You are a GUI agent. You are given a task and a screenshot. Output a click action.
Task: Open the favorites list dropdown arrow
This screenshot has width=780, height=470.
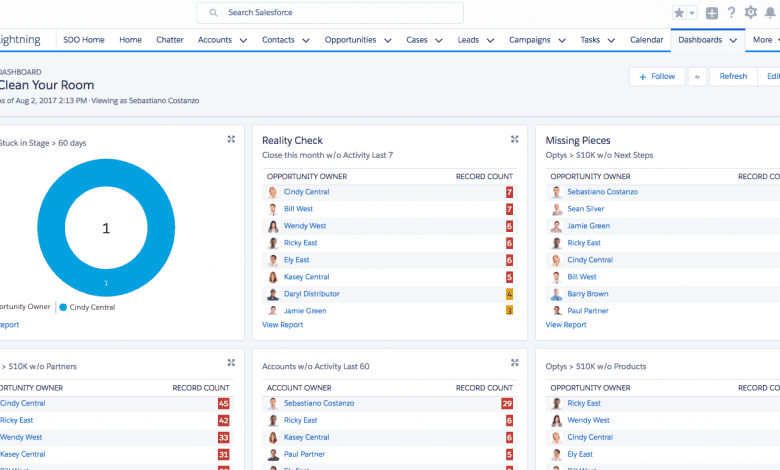pos(692,13)
